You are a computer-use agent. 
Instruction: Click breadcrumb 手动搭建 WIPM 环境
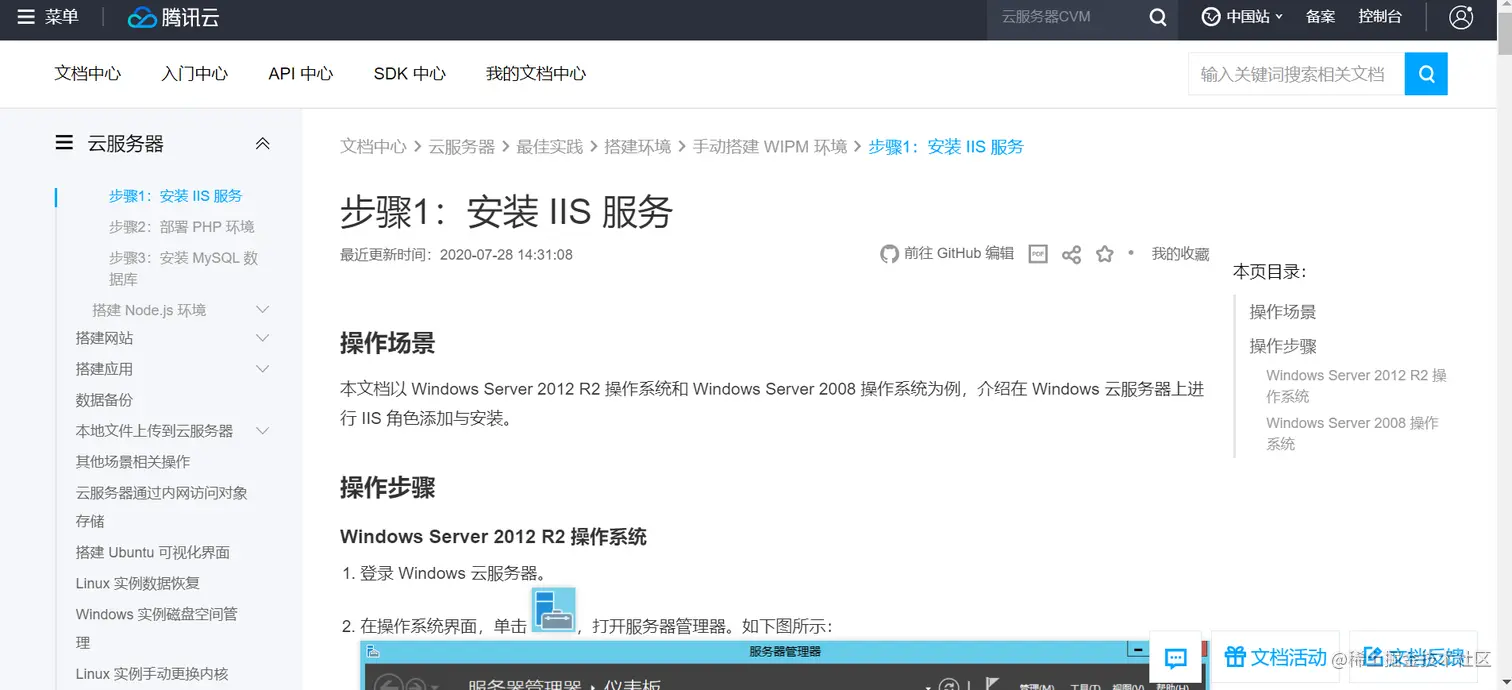tap(770, 146)
